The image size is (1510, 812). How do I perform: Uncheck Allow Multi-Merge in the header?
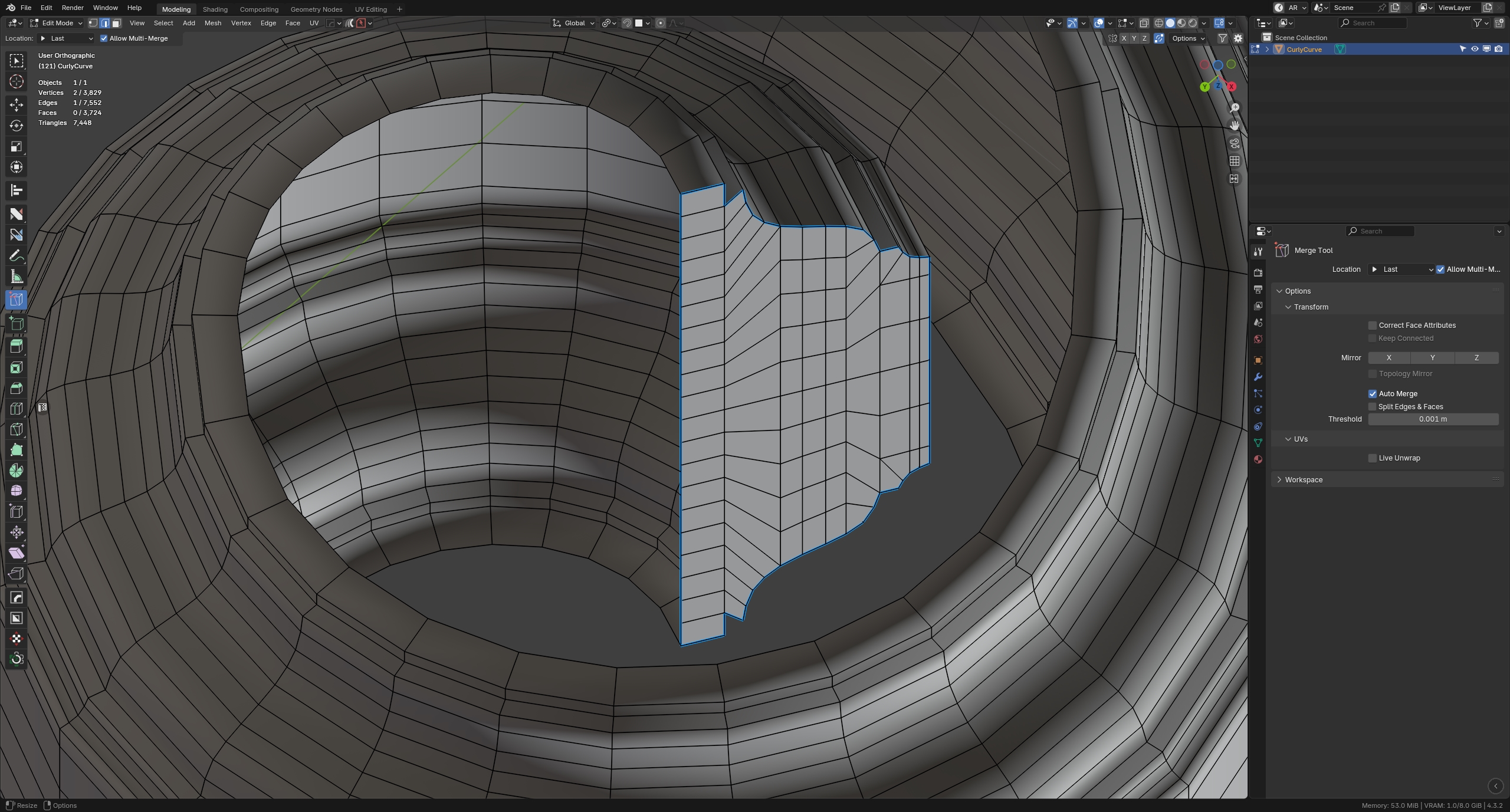click(x=104, y=38)
